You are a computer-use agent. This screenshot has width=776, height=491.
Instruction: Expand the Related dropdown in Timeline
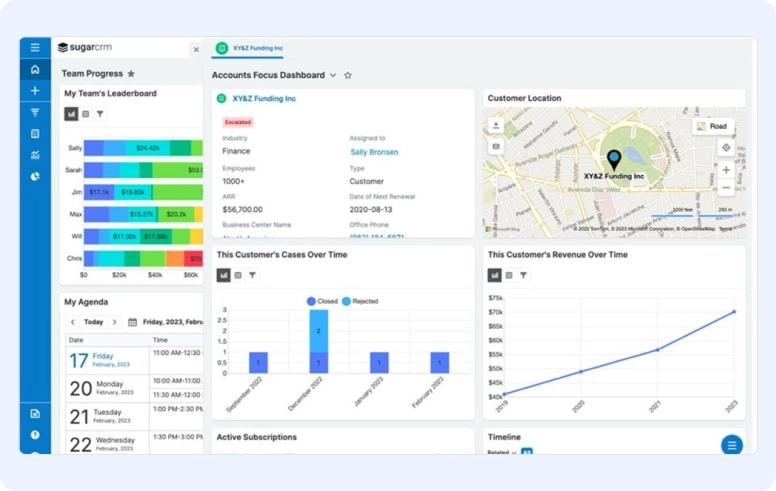(x=502, y=452)
